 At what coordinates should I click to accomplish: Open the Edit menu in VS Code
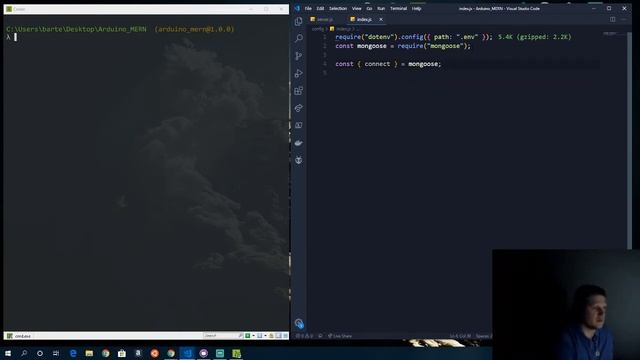pyautogui.click(x=320, y=8)
